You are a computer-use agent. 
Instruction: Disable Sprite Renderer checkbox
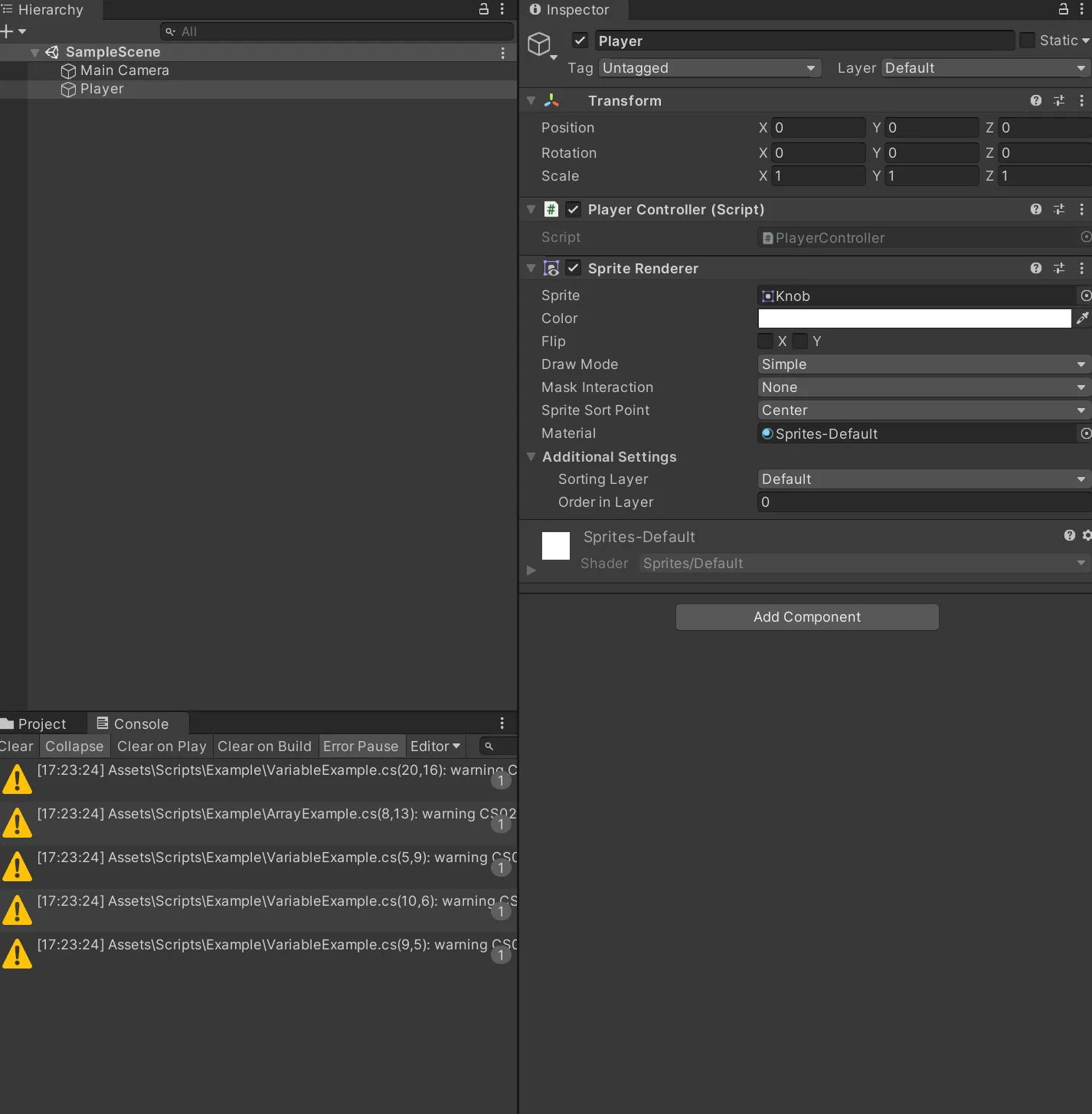pyautogui.click(x=573, y=268)
